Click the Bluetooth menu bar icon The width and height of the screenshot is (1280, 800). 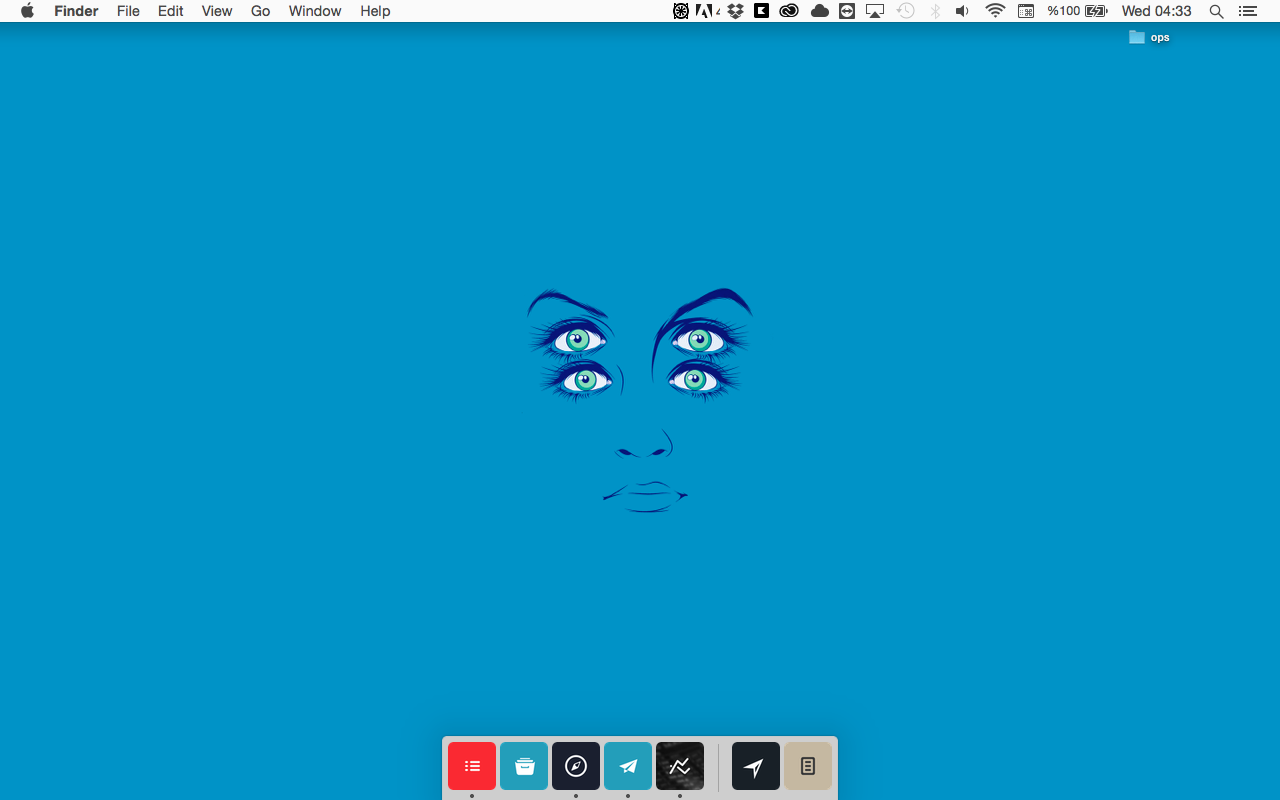click(936, 11)
